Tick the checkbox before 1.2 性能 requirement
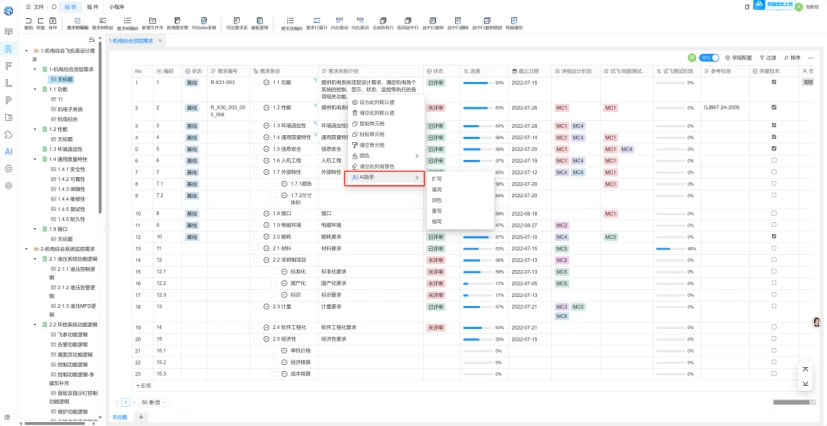 point(256,107)
